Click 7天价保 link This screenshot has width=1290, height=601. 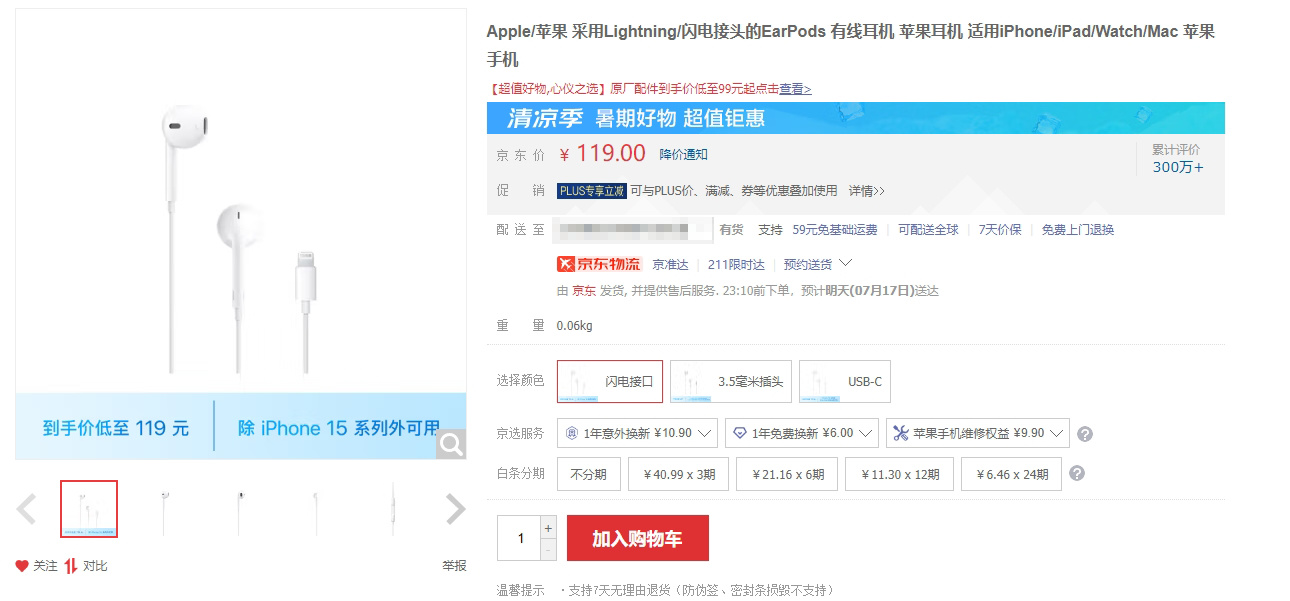click(x=1000, y=230)
